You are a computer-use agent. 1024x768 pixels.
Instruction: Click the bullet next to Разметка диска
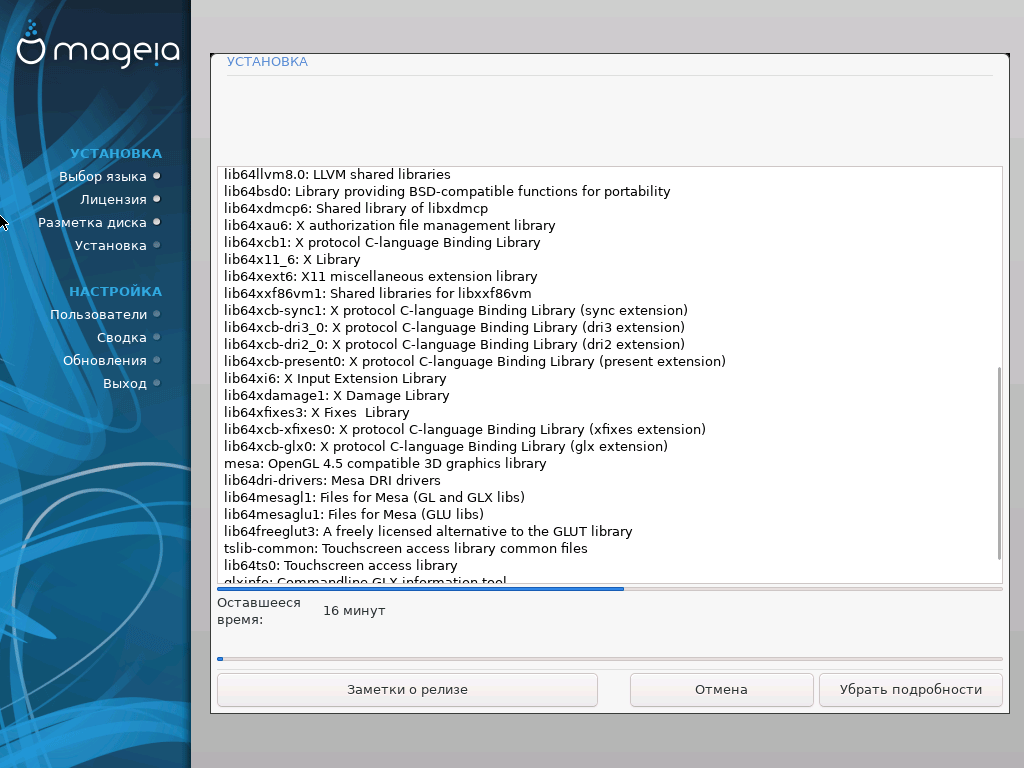(157, 222)
